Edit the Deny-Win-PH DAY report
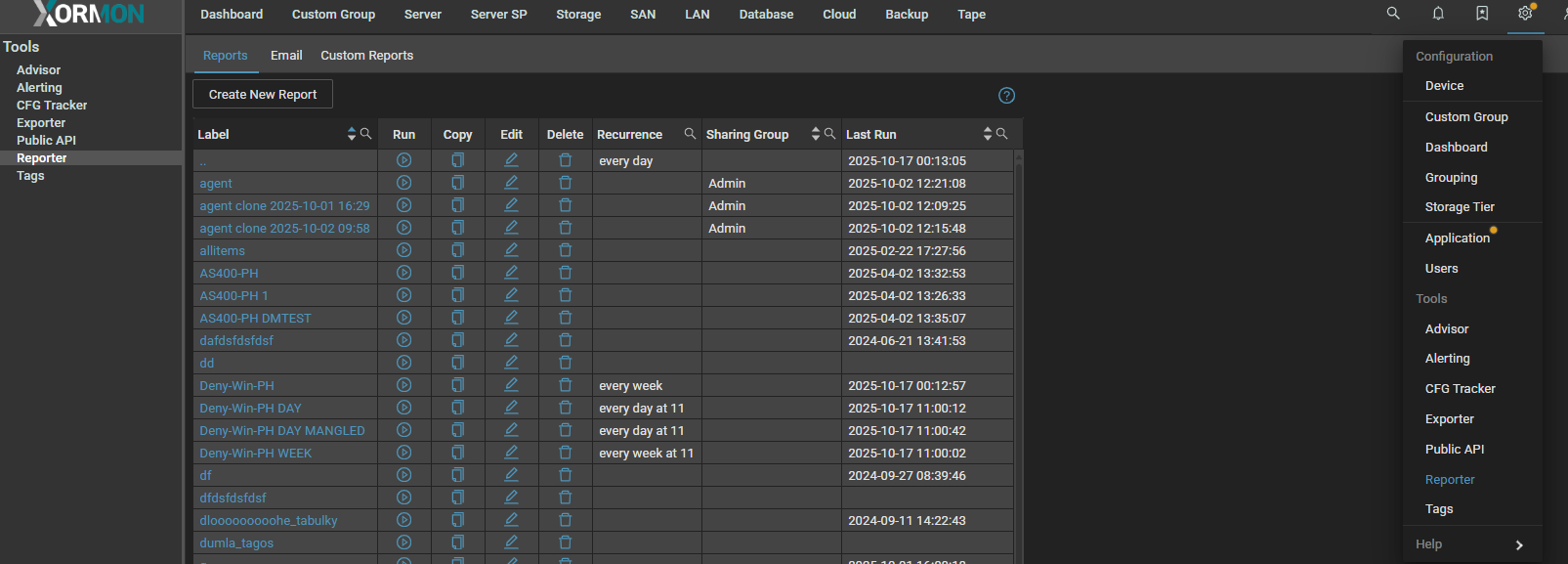Image resolution: width=1568 pixels, height=564 pixels. [511, 408]
